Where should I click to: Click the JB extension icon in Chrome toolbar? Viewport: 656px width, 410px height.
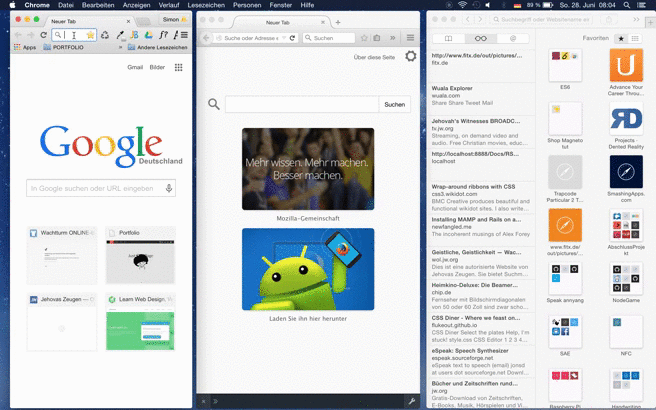[134, 35]
